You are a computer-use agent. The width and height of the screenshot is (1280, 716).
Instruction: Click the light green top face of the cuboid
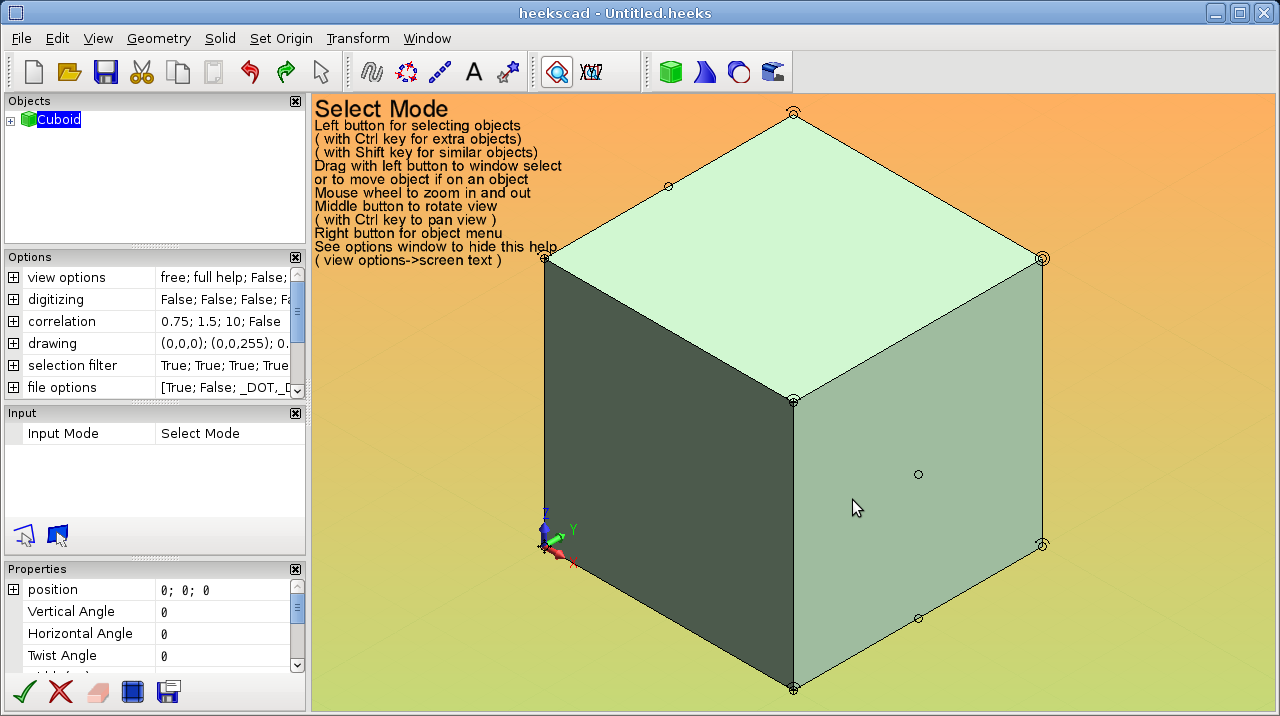tap(793, 257)
